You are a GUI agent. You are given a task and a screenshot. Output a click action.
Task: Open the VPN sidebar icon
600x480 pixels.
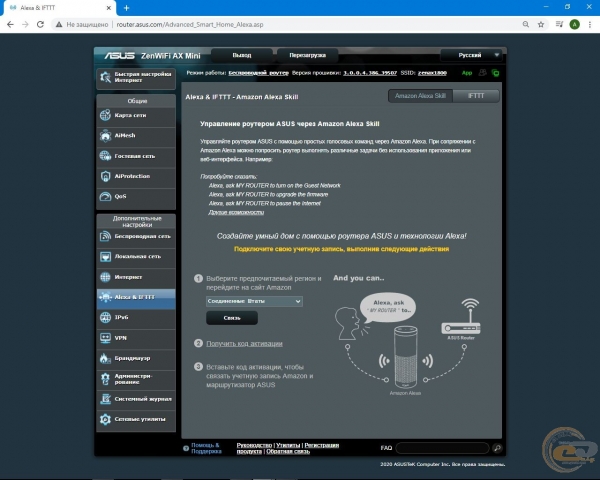tap(105, 338)
